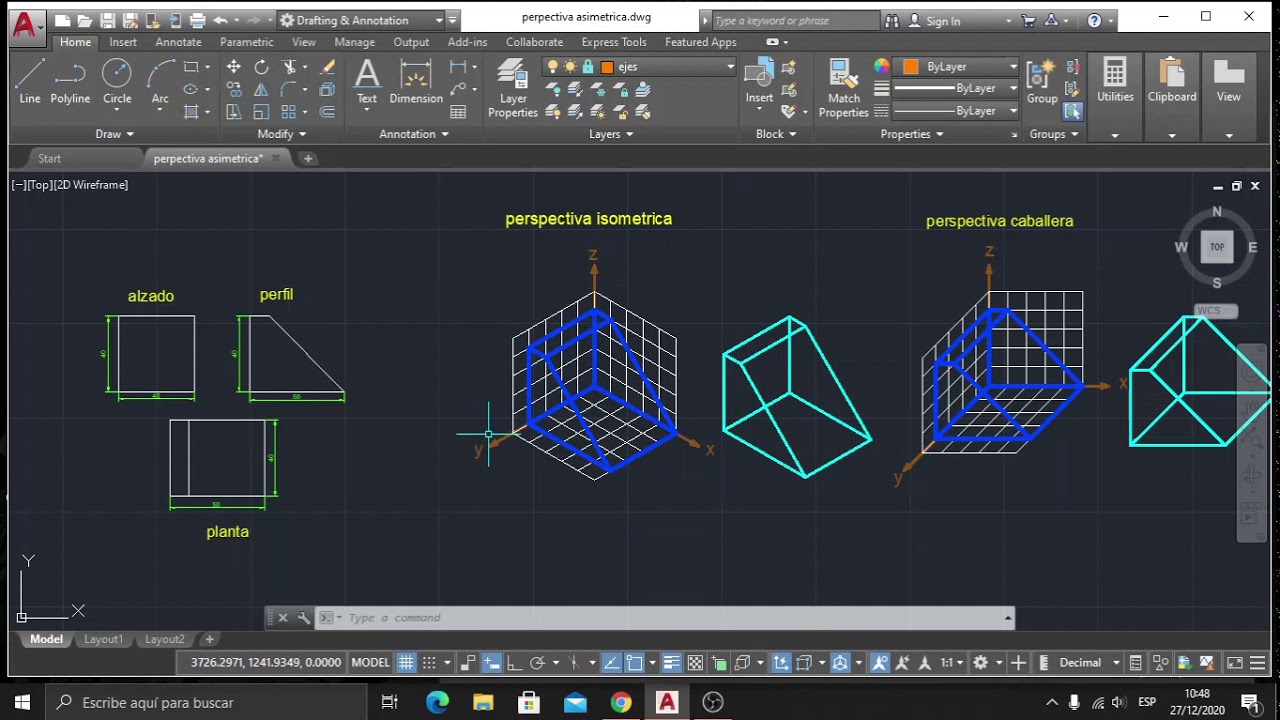Click the orange color swatch in Properties
The image size is (1280, 720).
[x=910, y=67]
